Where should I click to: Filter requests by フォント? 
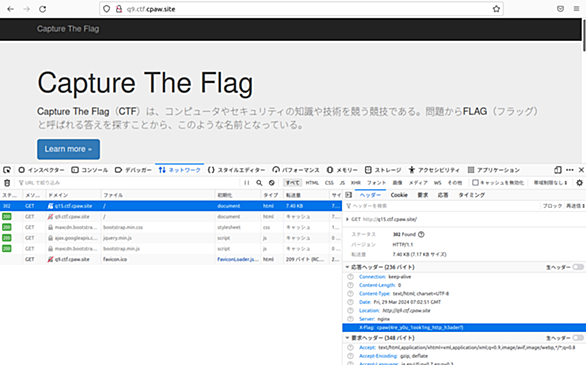point(376,183)
